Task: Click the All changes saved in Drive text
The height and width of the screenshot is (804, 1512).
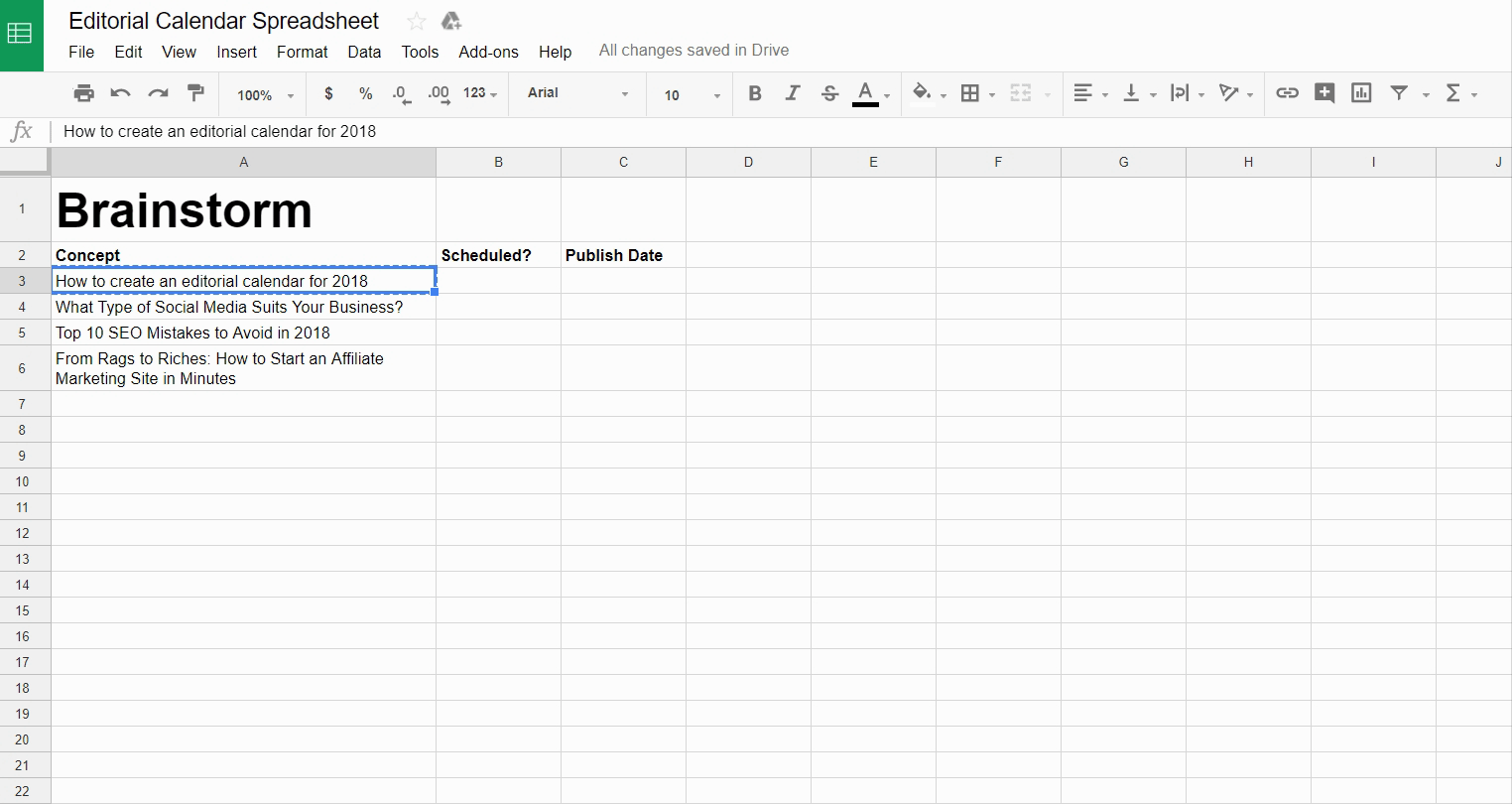Action: click(693, 51)
